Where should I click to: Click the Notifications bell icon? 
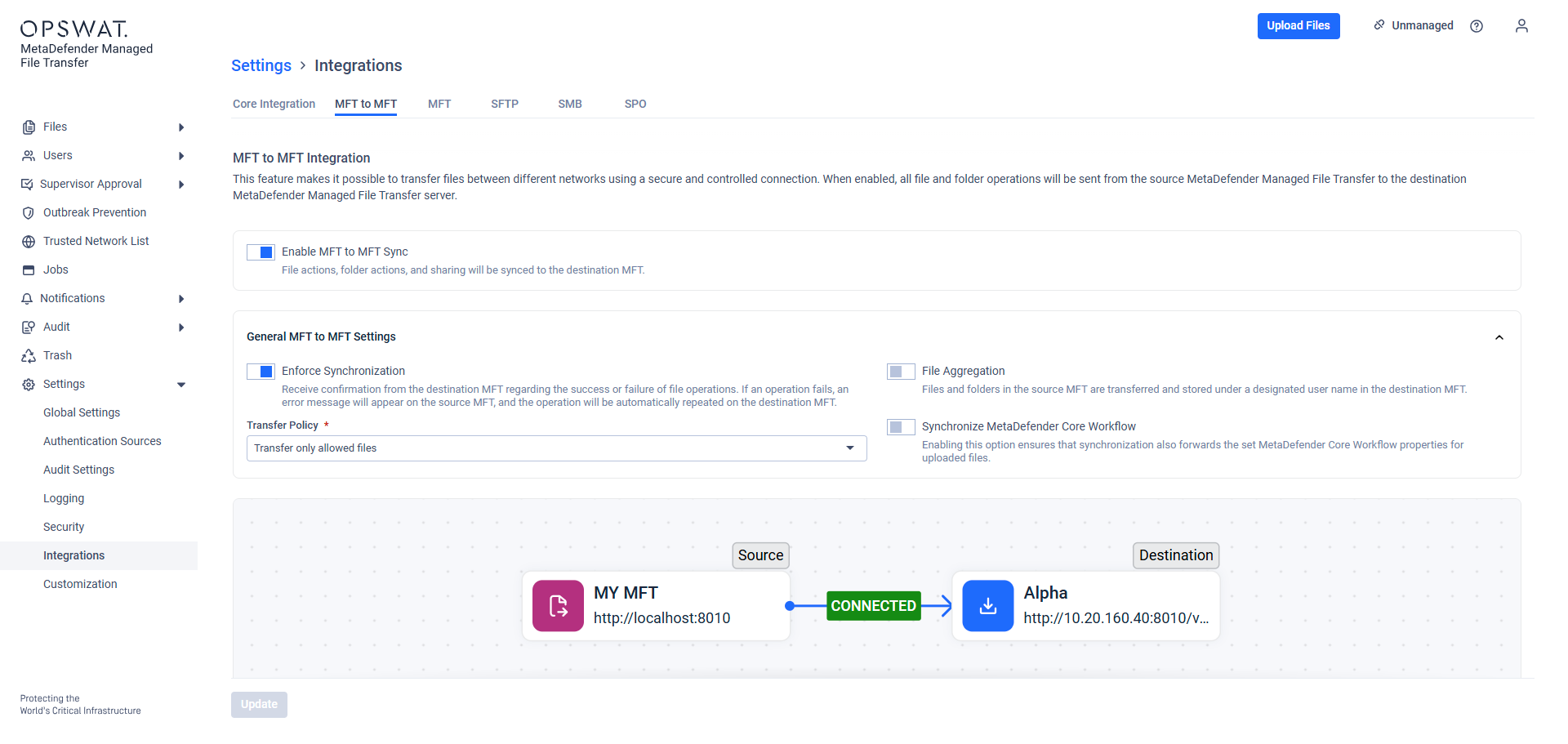pyautogui.click(x=27, y=298)
